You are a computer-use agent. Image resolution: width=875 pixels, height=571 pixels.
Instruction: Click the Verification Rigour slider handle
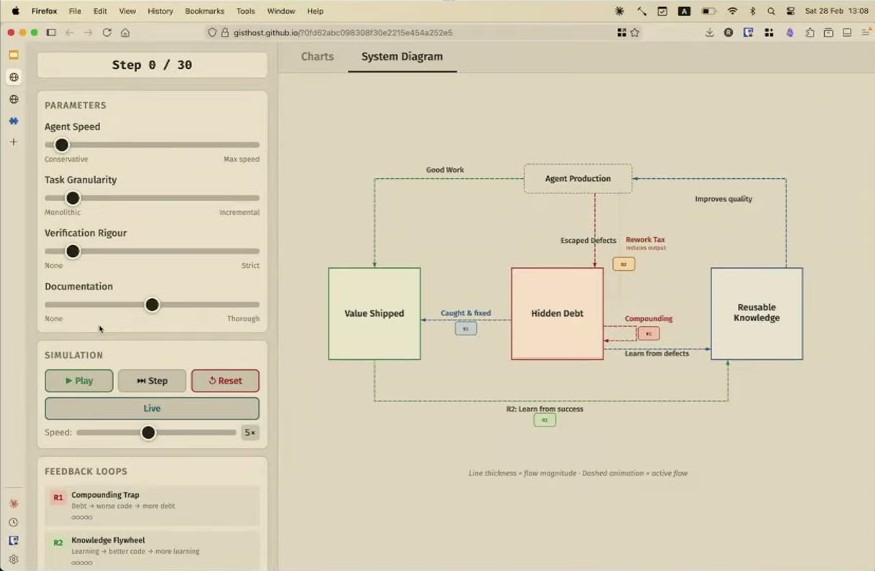point(73,251)
